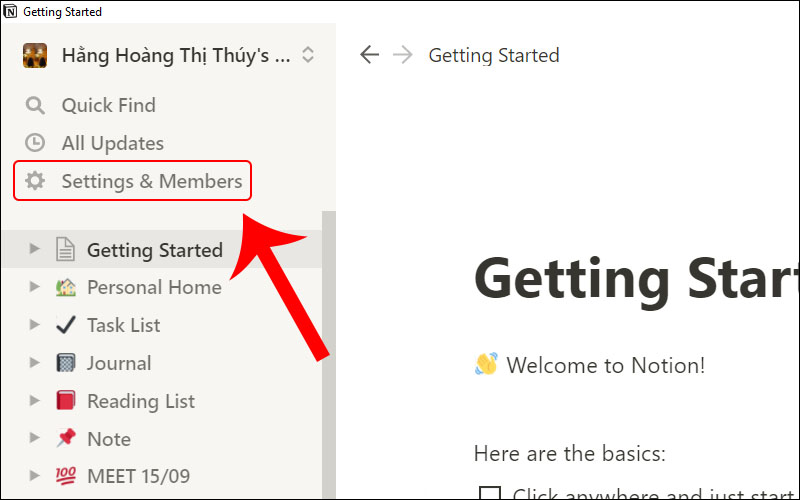800x500 pixels.
Task: Click the Note pushpin icon
Action: click(65, 439)
